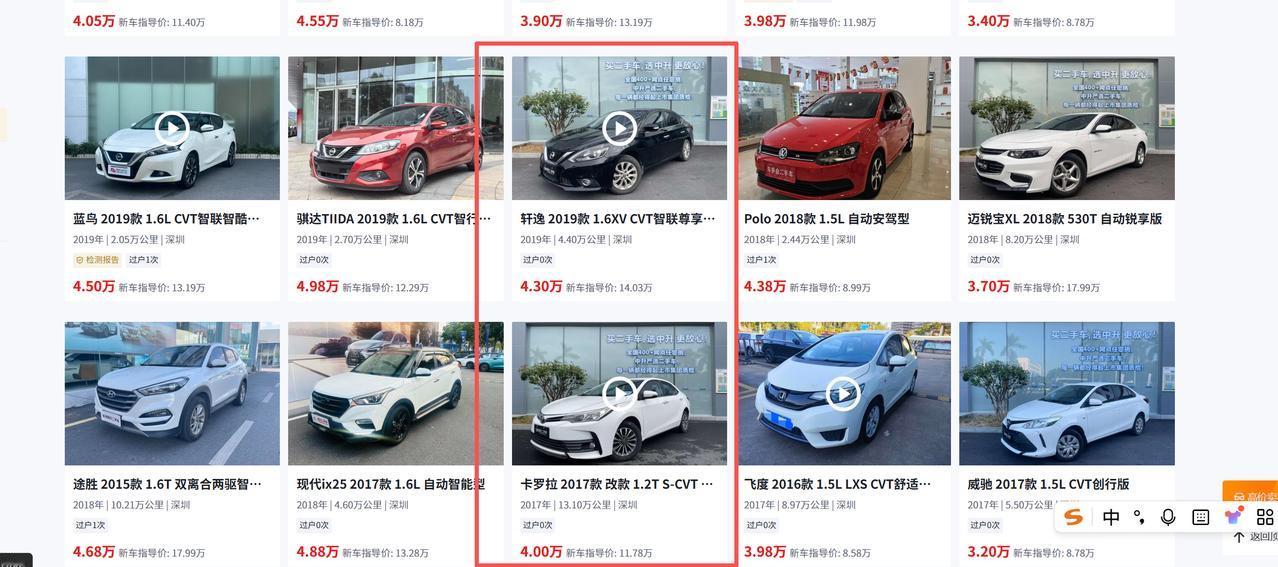The image size is (1278, 567).
Task: Open the Polo 2018款 1.5L 自动安驾型 listing
Action: [x=827, y=218]
